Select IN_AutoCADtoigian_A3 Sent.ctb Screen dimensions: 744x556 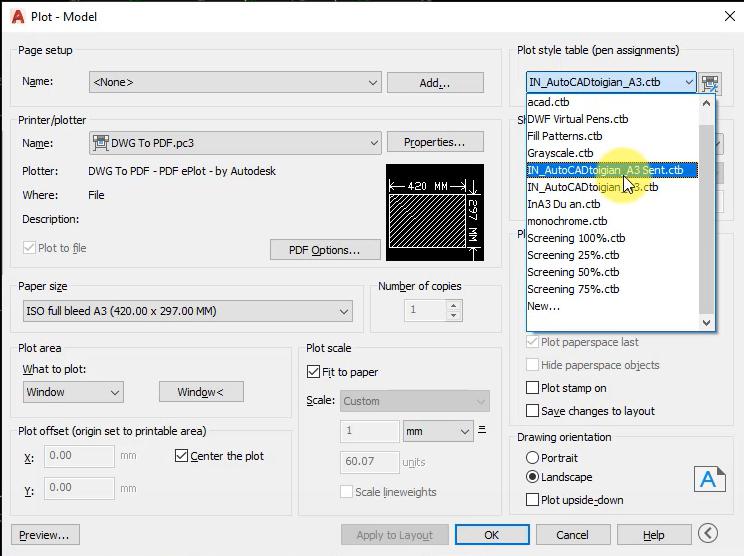[612, 170]
